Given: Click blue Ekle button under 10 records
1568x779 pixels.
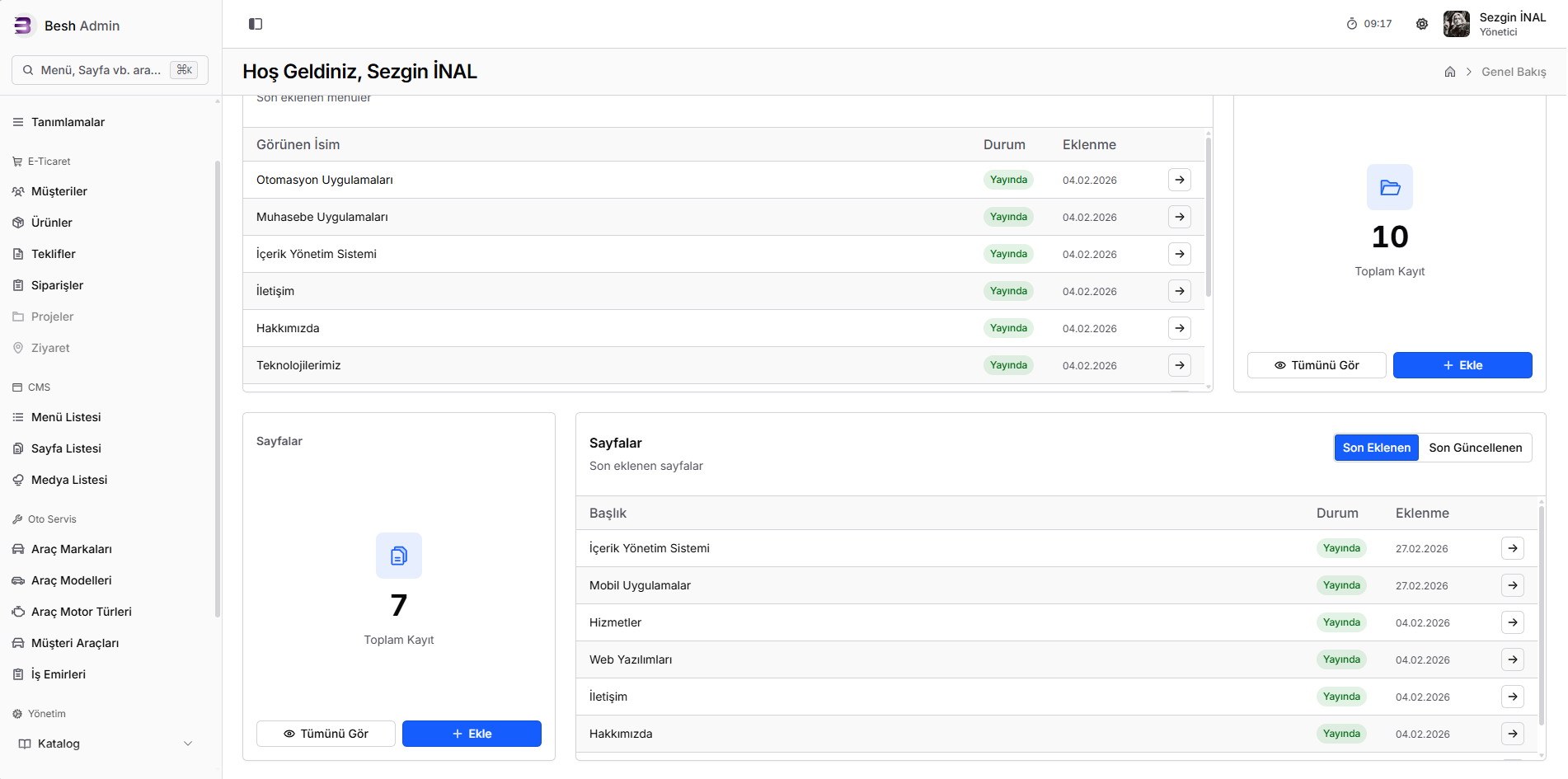Looking at the screenshot, I should coord(1462,365).
